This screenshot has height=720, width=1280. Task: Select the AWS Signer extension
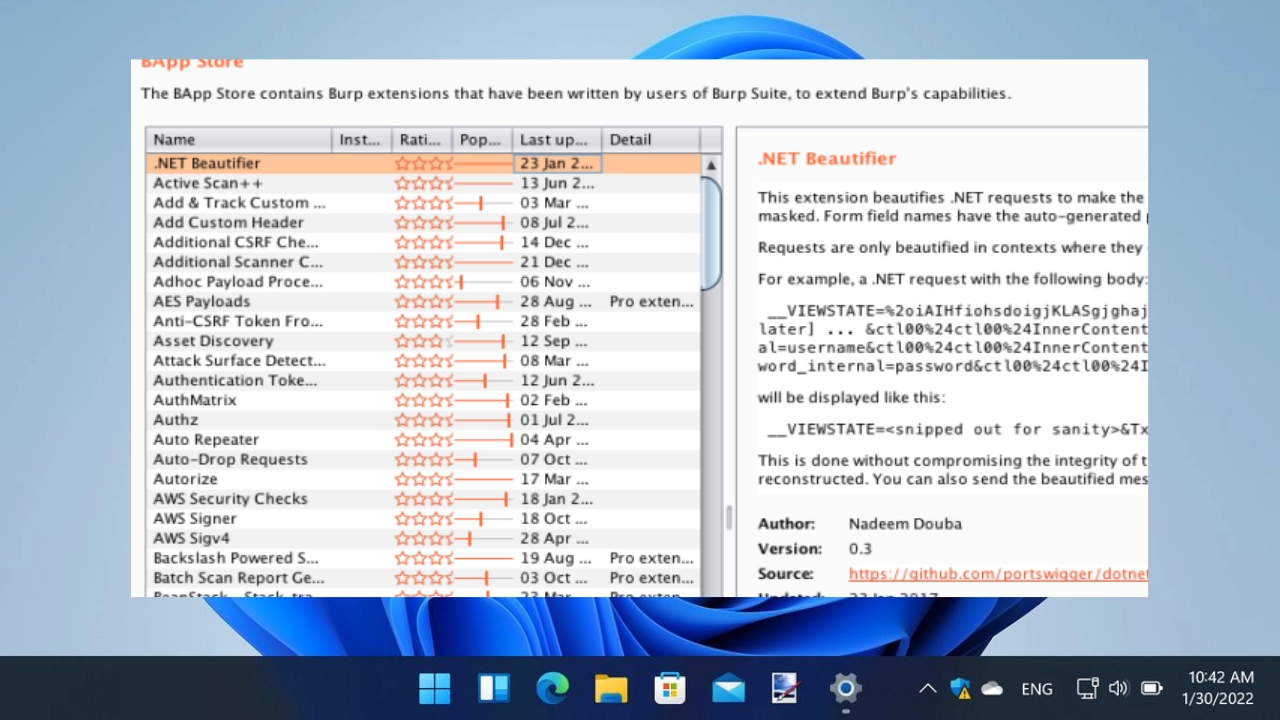point(423,519)
